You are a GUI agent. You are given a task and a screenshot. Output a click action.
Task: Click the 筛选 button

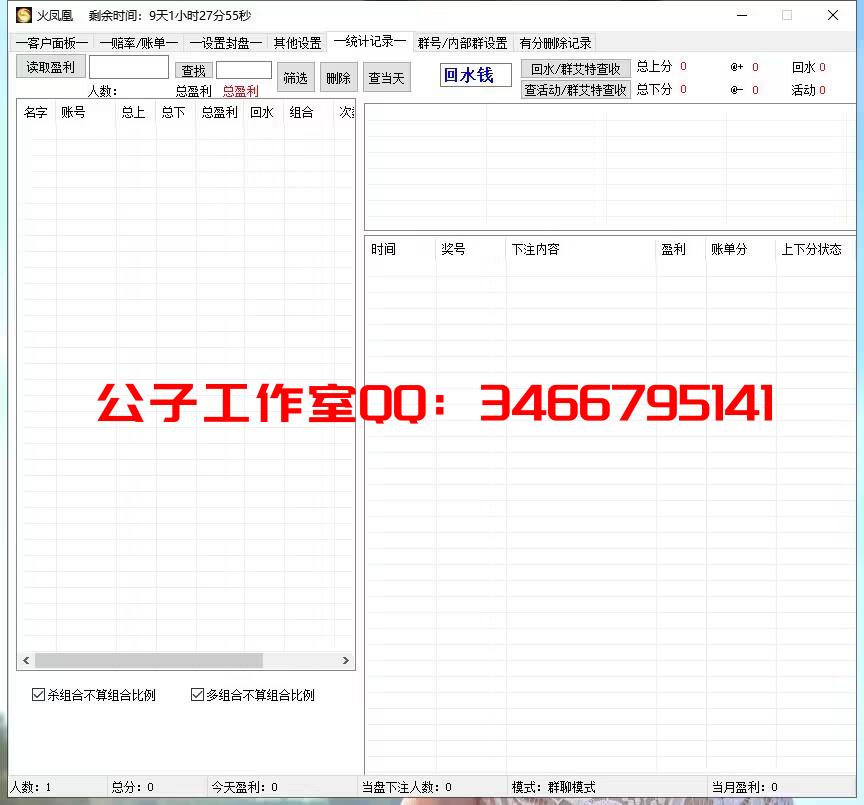[x=295, y=78]
